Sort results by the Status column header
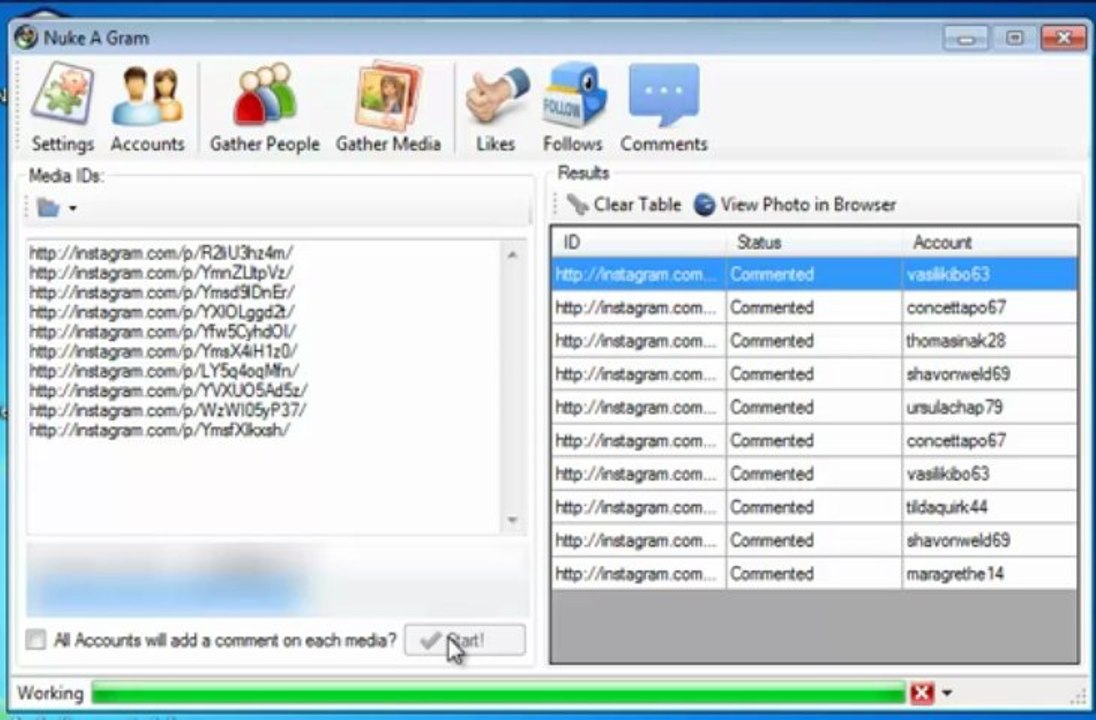1096x720 pixels. pos(814,243)
